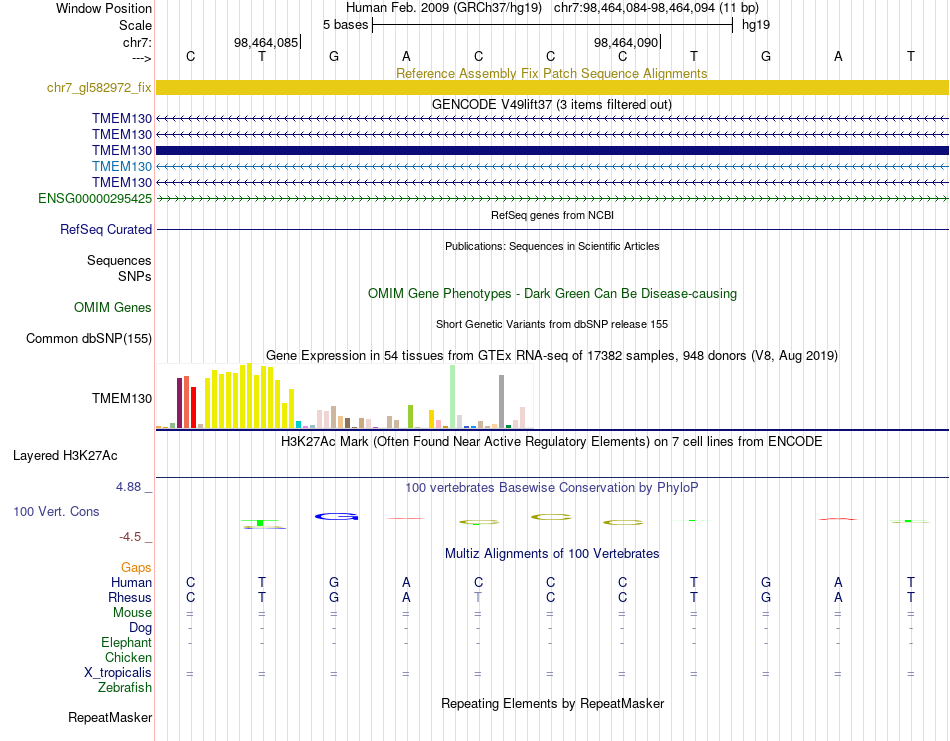The height and width of the screenshot is (741, 950).
Task: Click the chr7_gl582972_fix track label
Action: [x=99, y=87]
